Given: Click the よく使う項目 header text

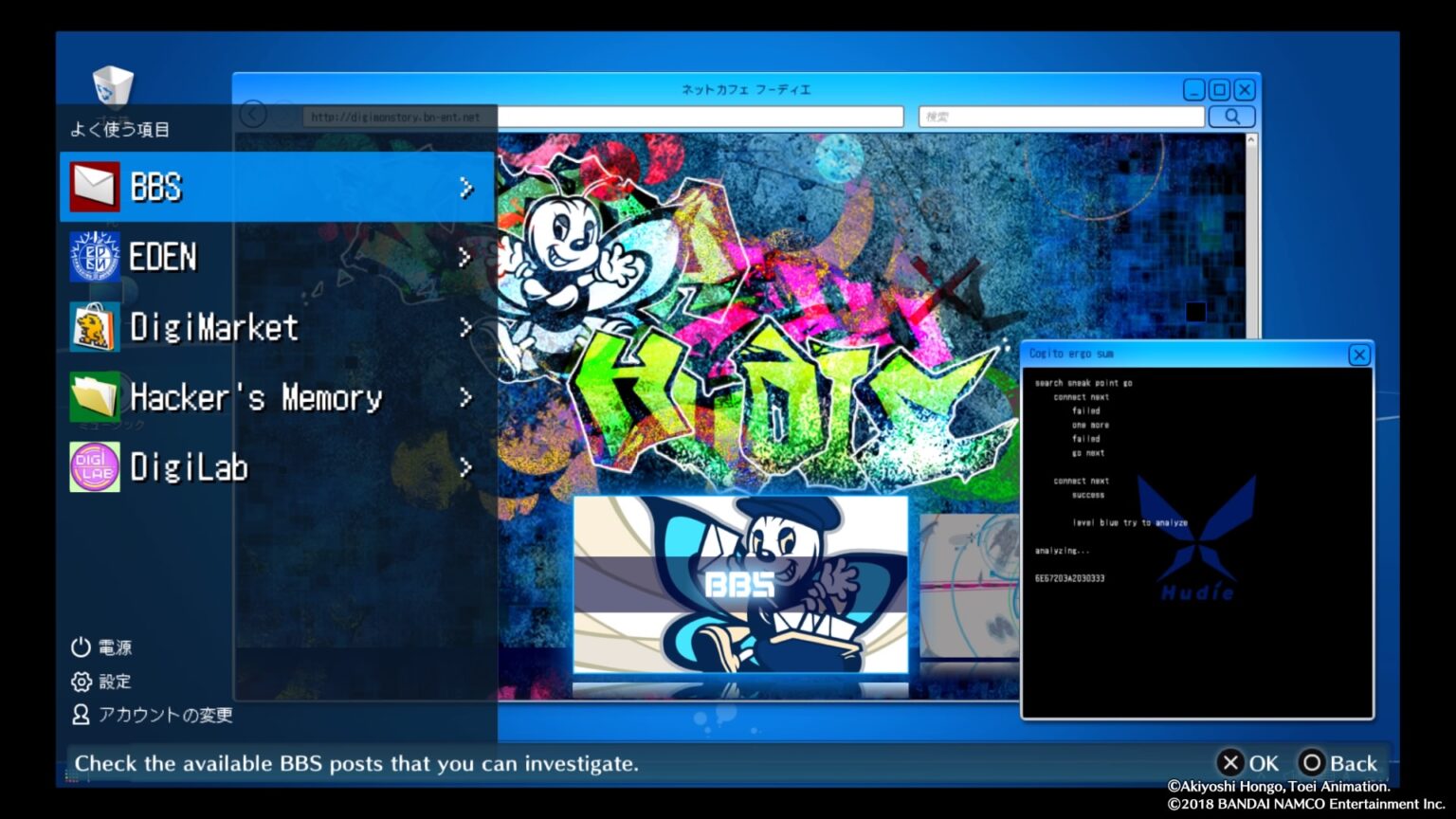Looking at the screenshot, I should point(119,129).
